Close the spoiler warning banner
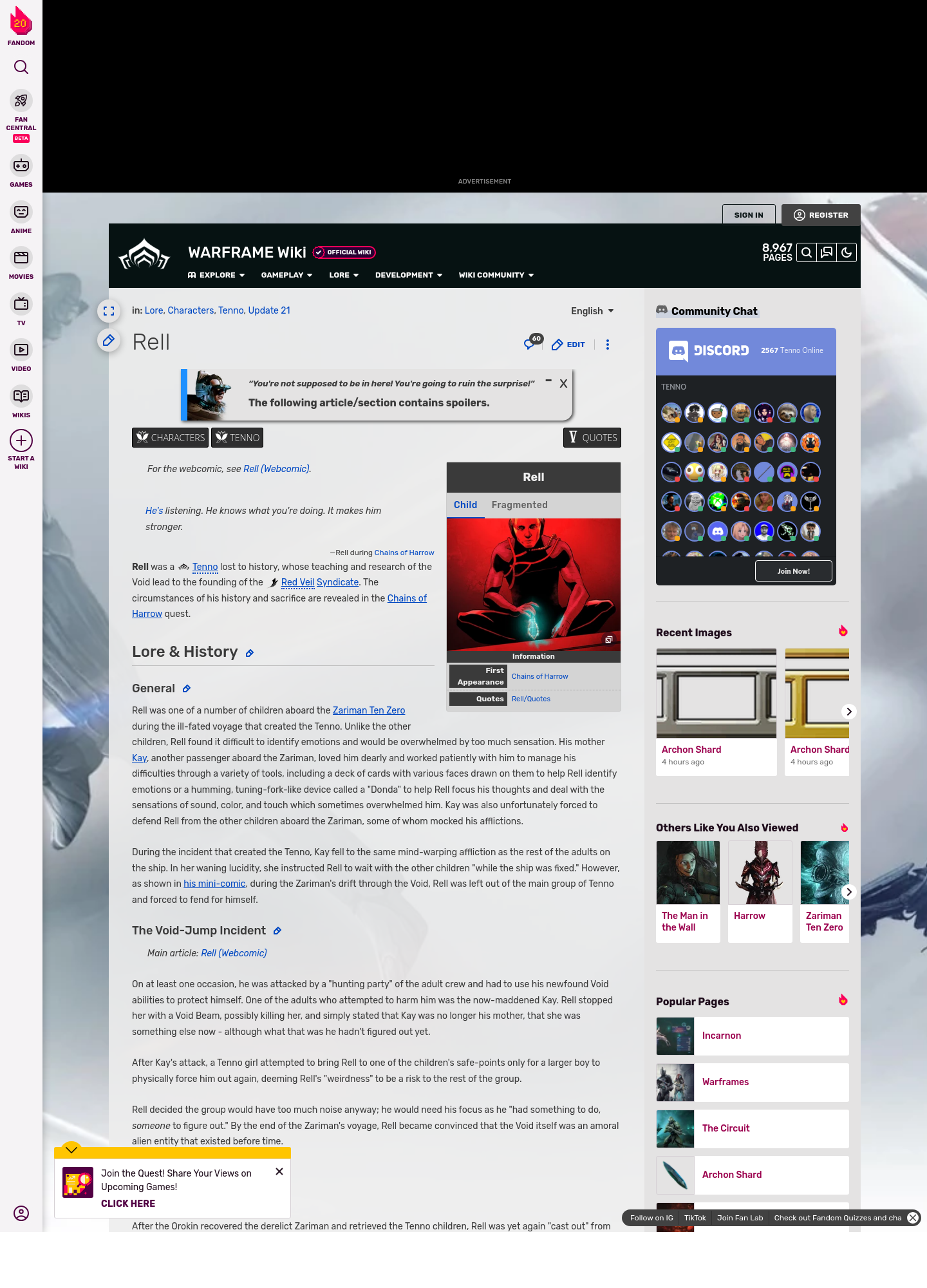Image resolution: width=927 pixels, height=1288 pixels. (x=563, y=384)
